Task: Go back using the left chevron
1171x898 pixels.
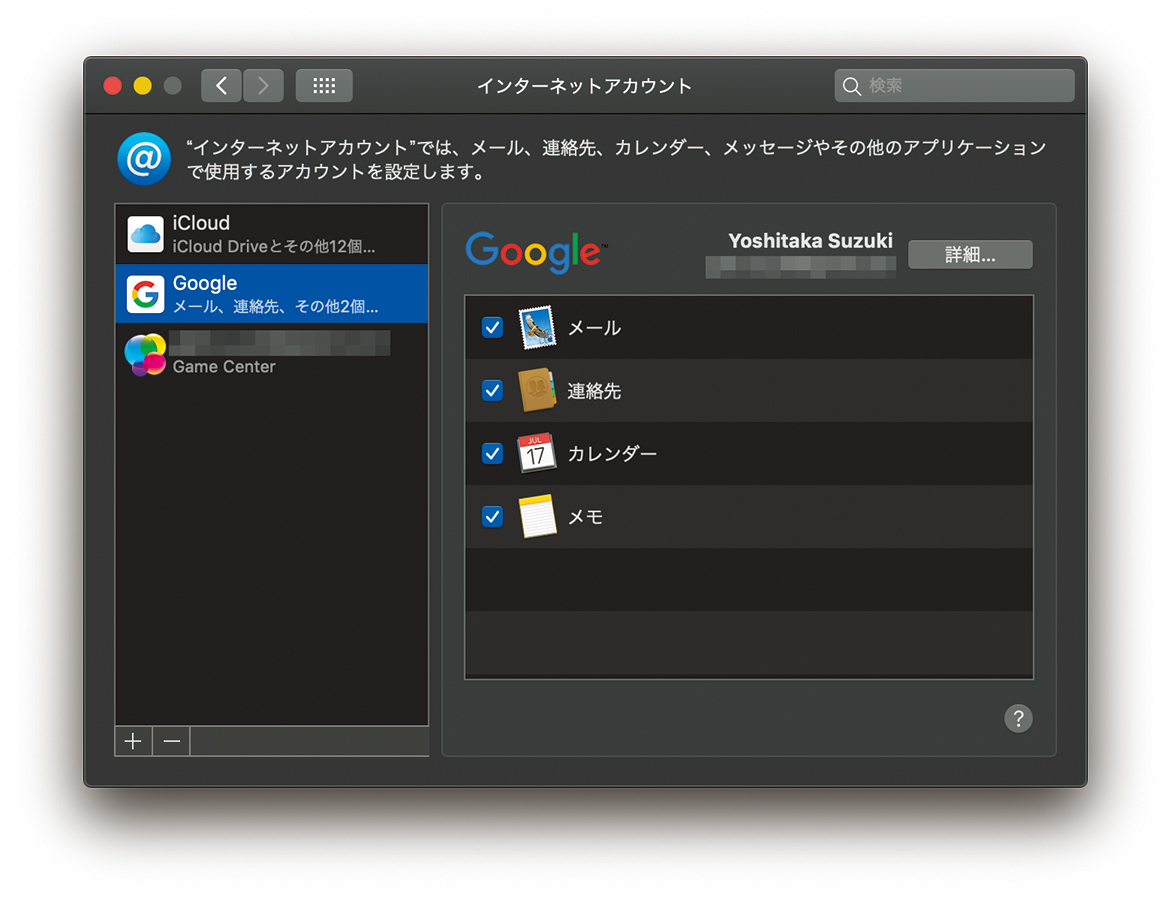Action: click(221, 86)
